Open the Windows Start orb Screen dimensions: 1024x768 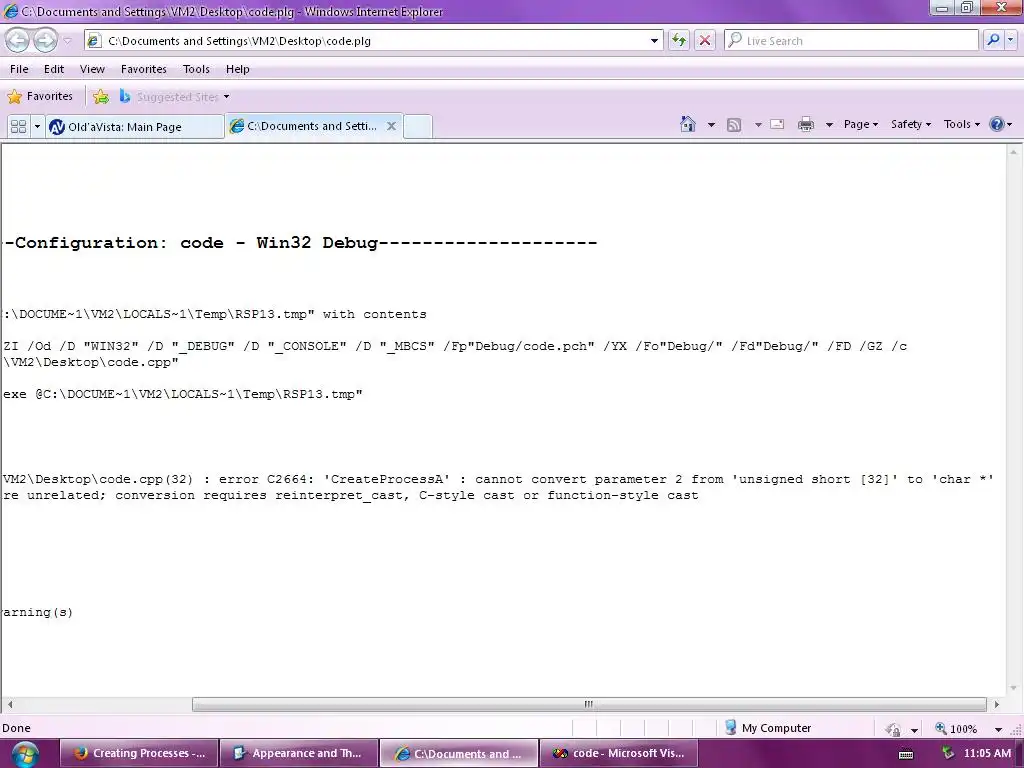click(25, 754)
